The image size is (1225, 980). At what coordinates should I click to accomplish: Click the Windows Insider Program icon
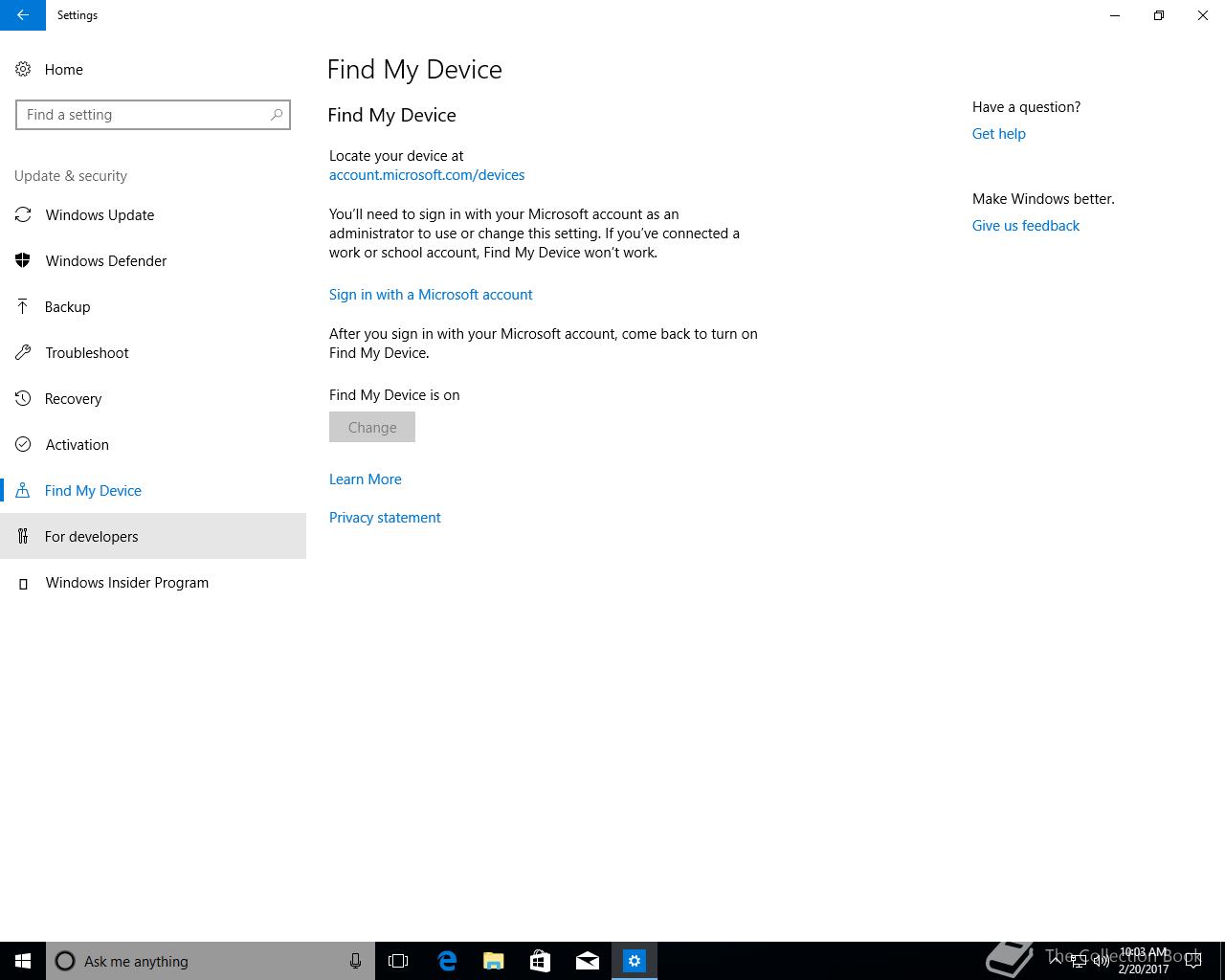coord(23,583)
